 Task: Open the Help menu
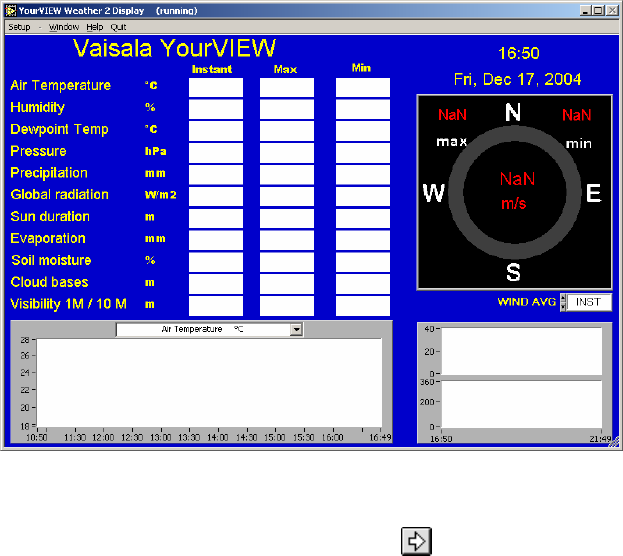(x=95, y=27)
